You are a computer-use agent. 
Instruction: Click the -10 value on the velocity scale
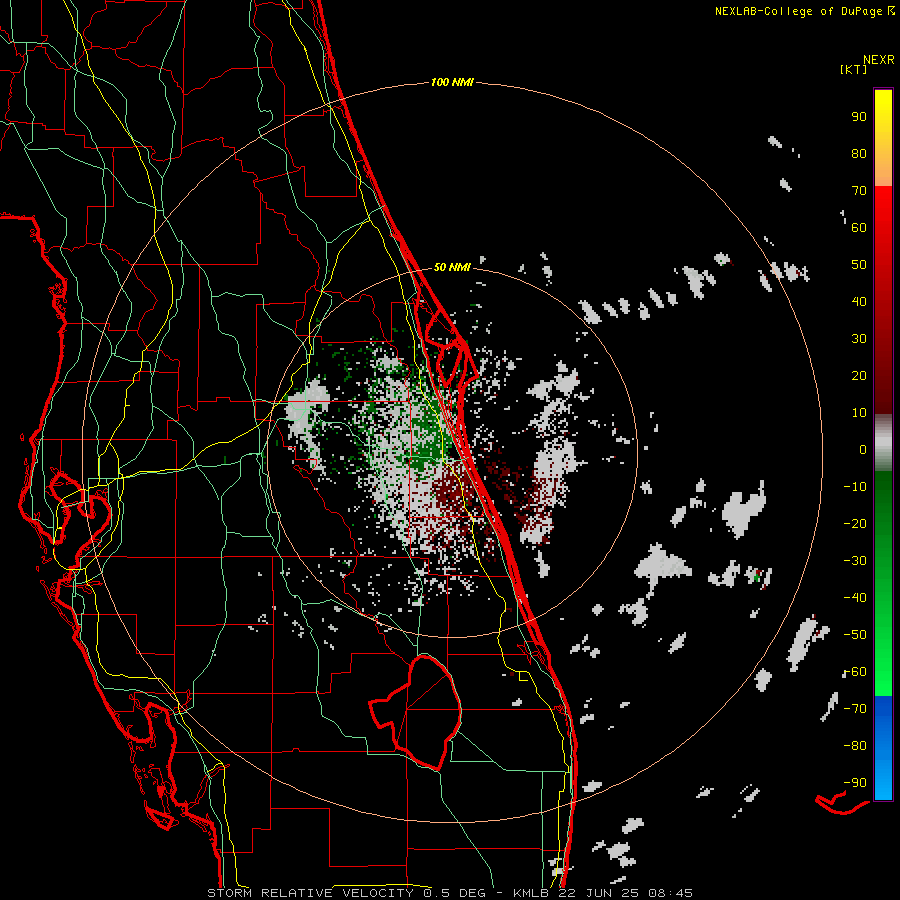point(855,487)
